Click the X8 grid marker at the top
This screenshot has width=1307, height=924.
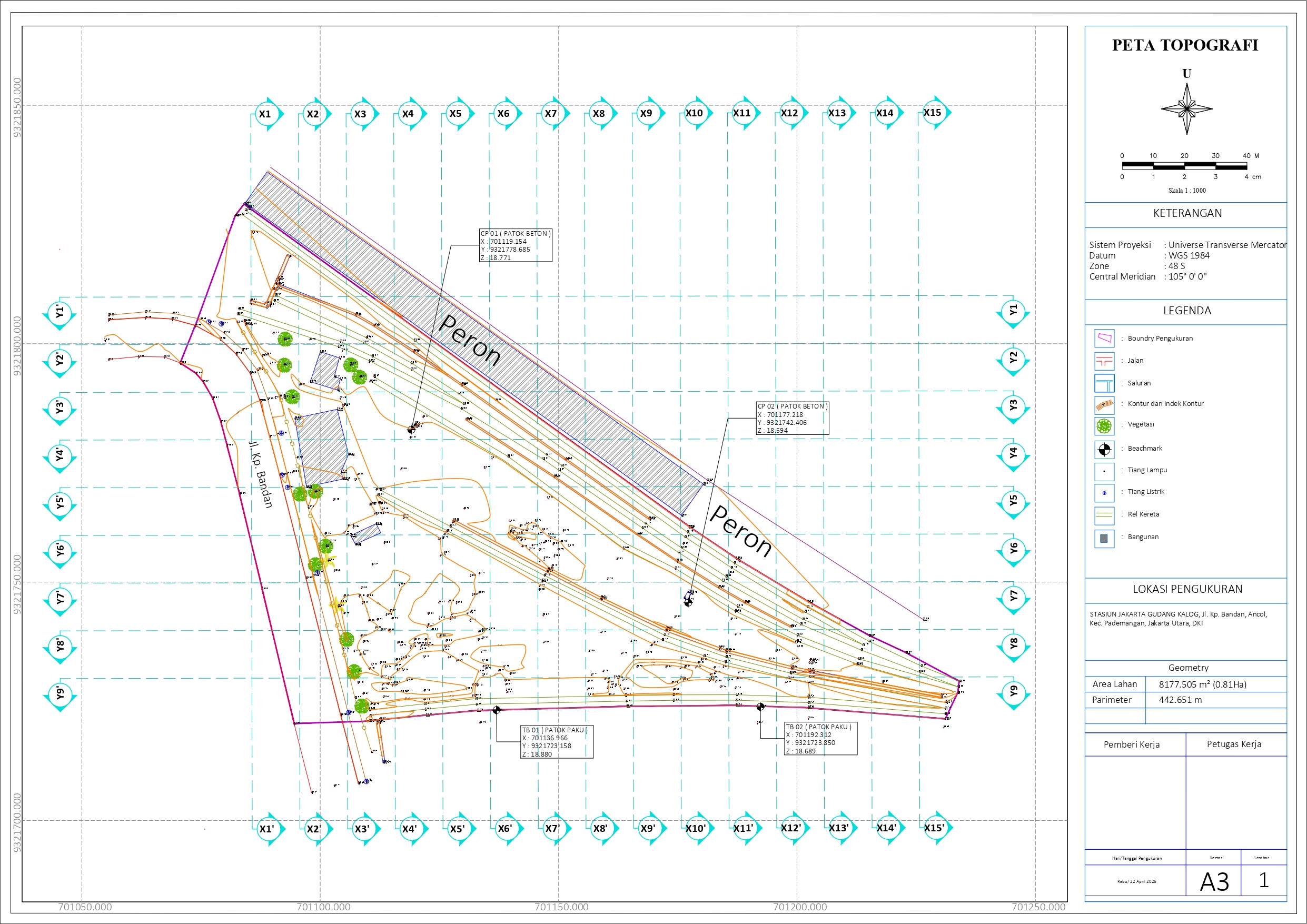tap(601, 113)
